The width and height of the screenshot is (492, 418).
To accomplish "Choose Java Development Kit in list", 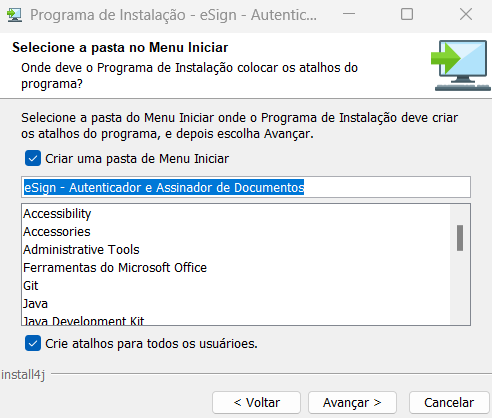I will tap(83, 321).
